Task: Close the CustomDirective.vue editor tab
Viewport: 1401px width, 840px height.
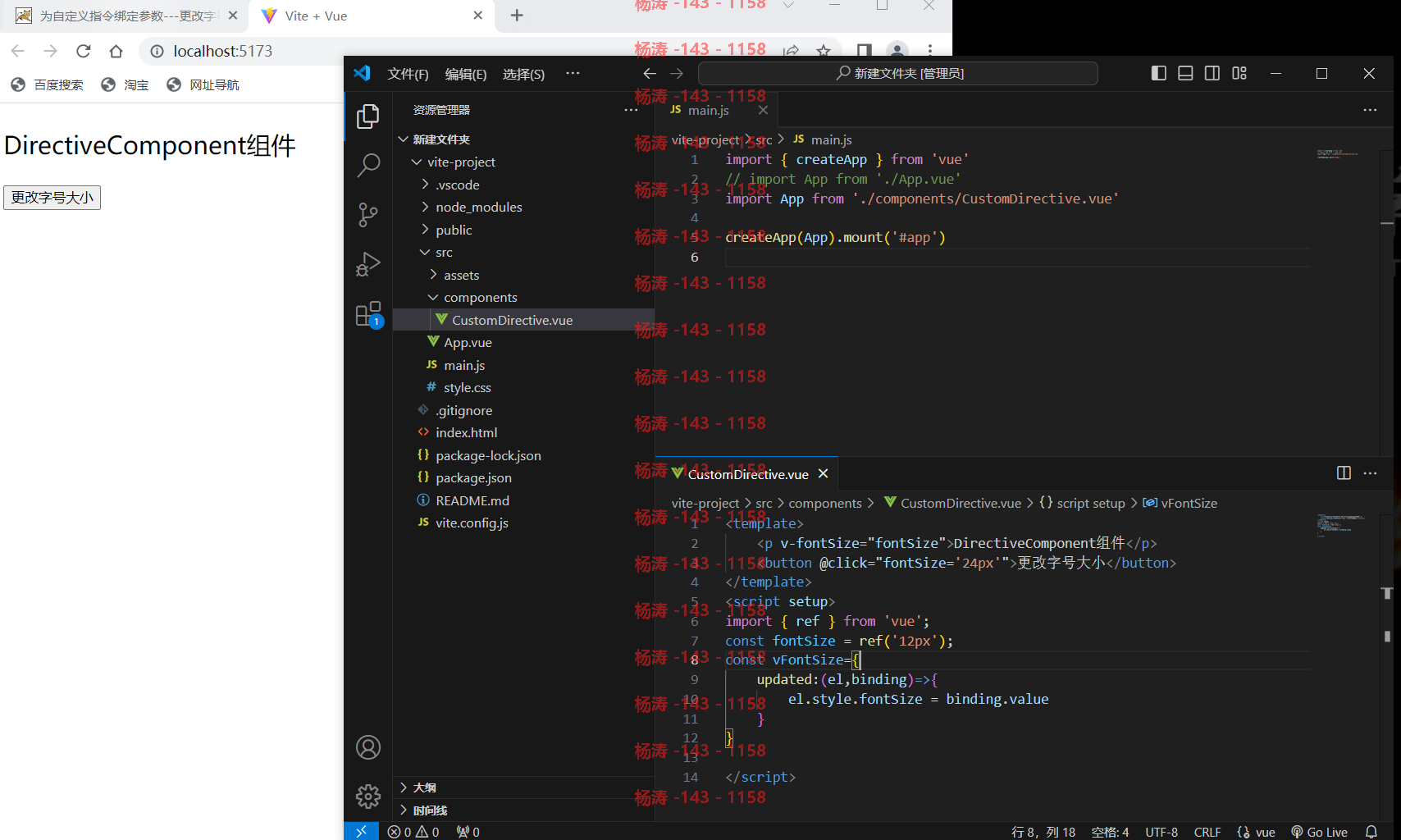Action: tap(823, 474)
